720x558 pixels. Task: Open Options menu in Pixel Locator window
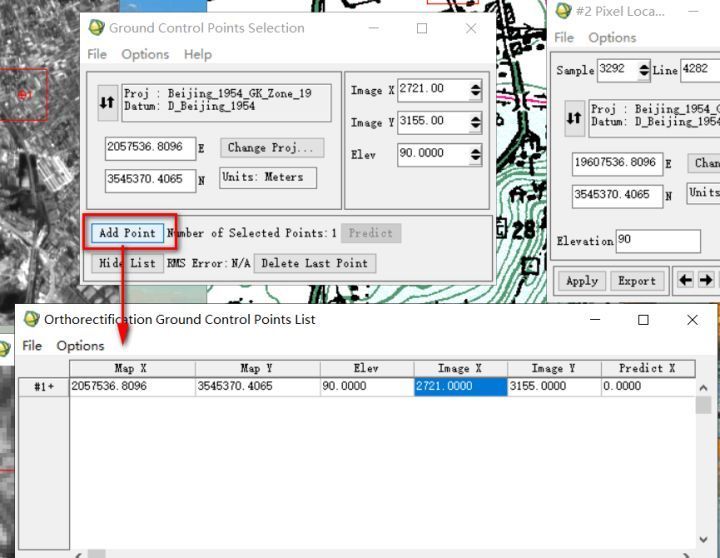612,38
